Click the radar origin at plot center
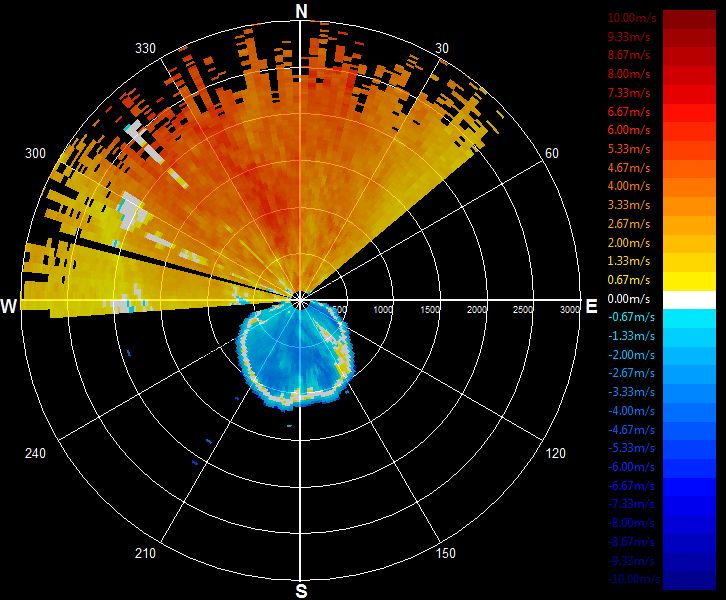The image size is (726, 600). point(300,301)
